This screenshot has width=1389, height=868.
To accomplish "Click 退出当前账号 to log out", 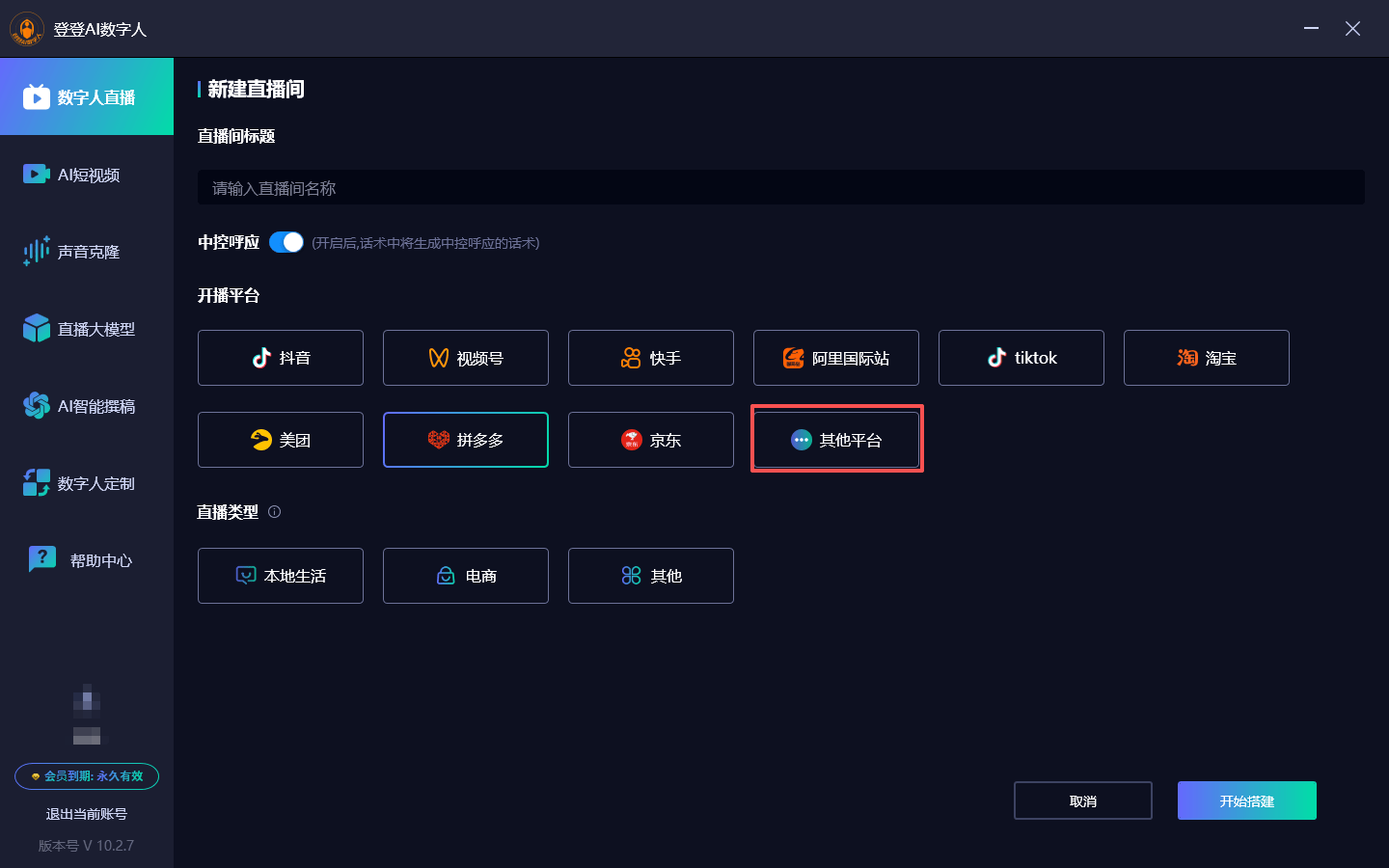I will tap(87, 814).
